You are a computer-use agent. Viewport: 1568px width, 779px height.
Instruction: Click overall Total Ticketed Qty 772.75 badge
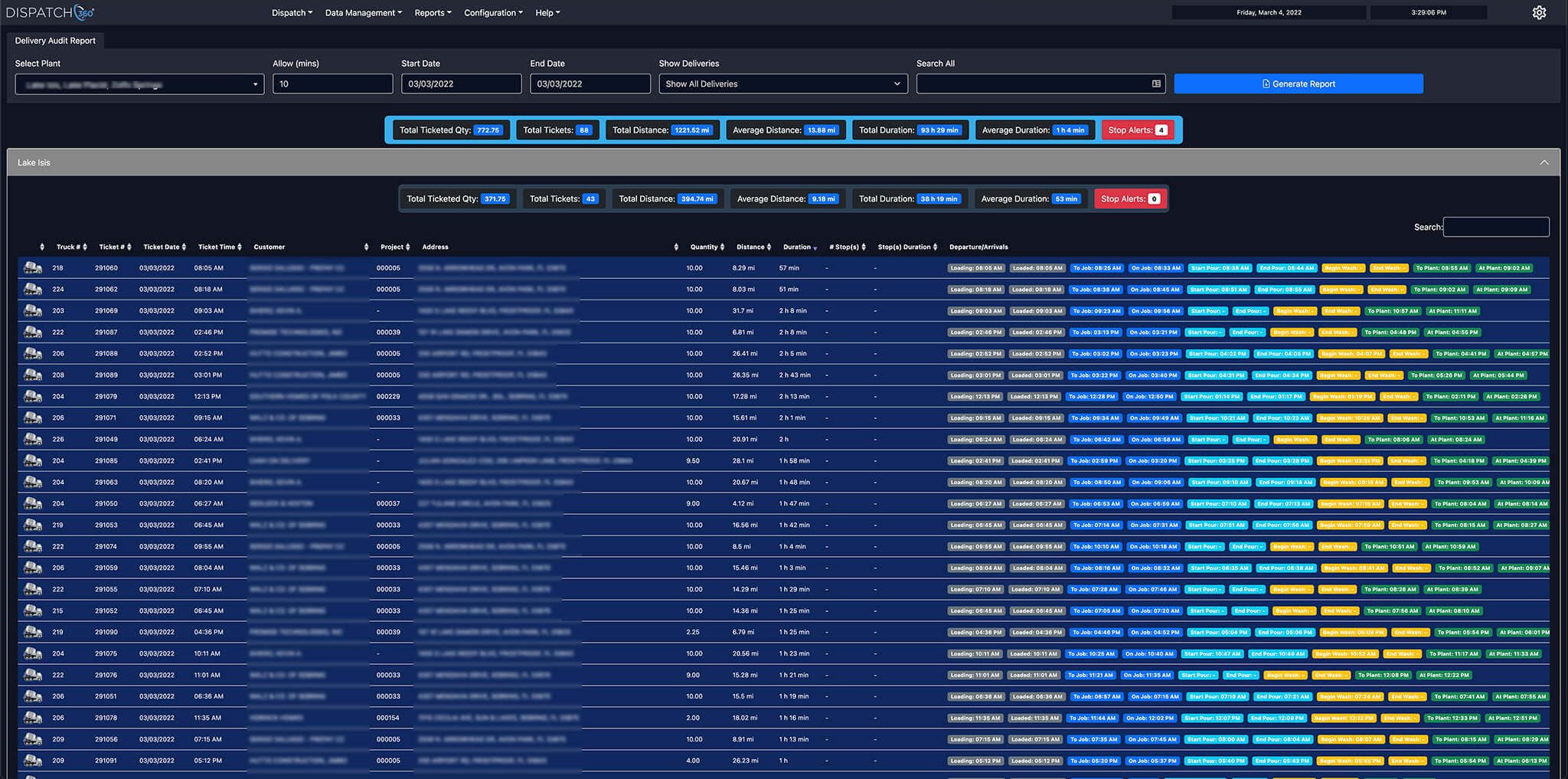tap(451, 130)
